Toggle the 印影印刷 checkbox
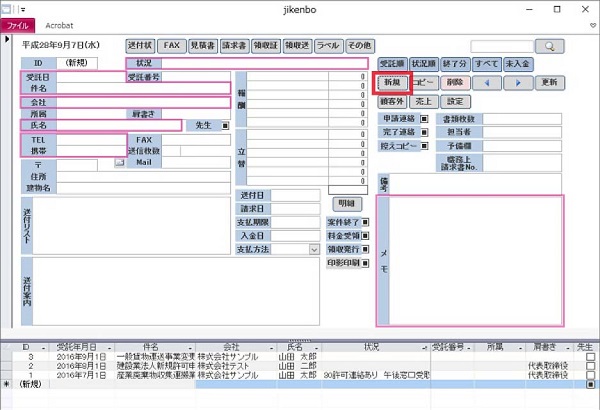 pyautogui.click(x=365, y=263)
